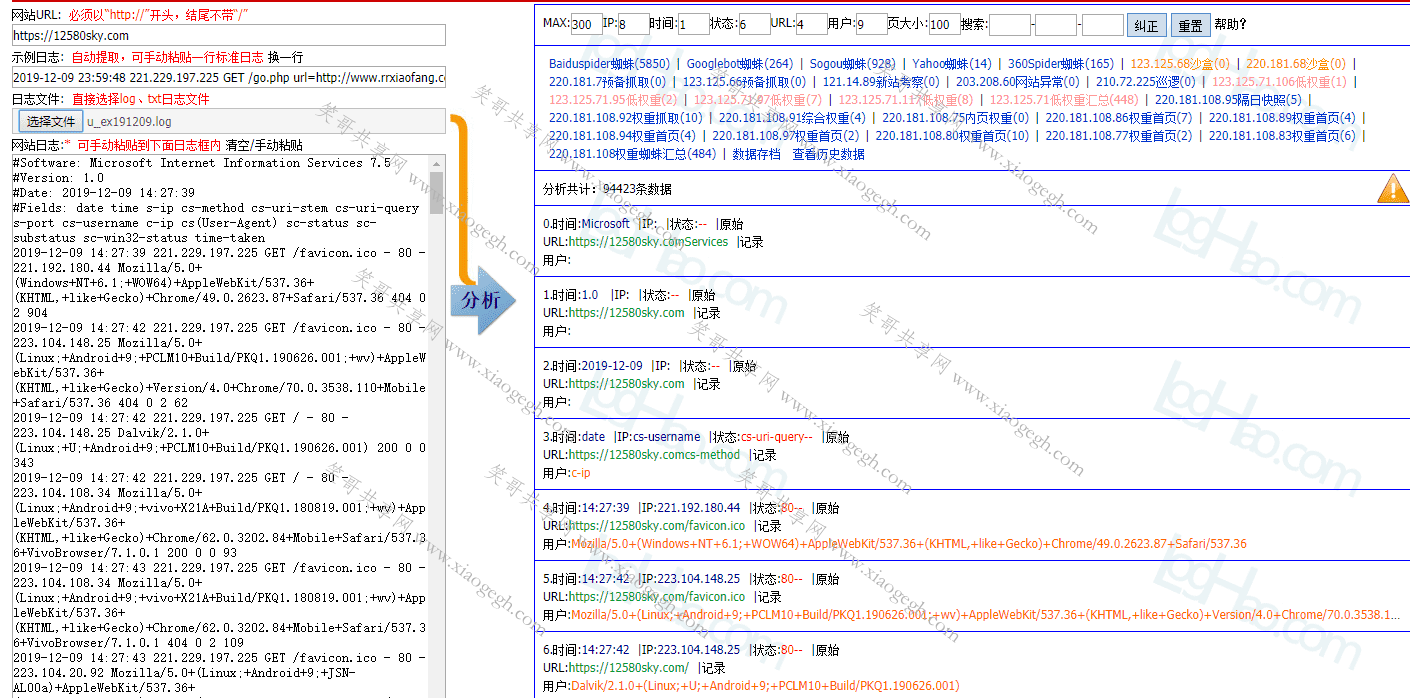Open 360Spider蜘蛛(165) link
Image resolution: width=1410 pixels, height=698 pixels.
coord(1060,63)
